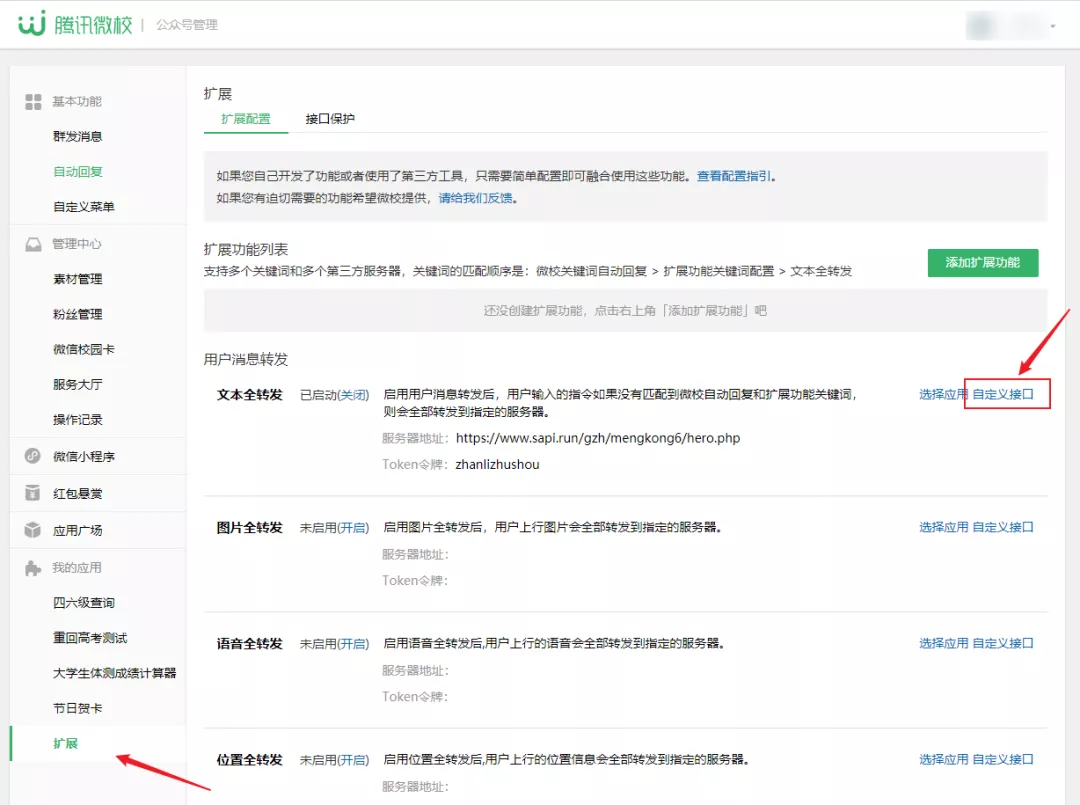The image size is (1080, 805).
Task: Click the 基本功能 grid icon
Action: pos(33,102)
